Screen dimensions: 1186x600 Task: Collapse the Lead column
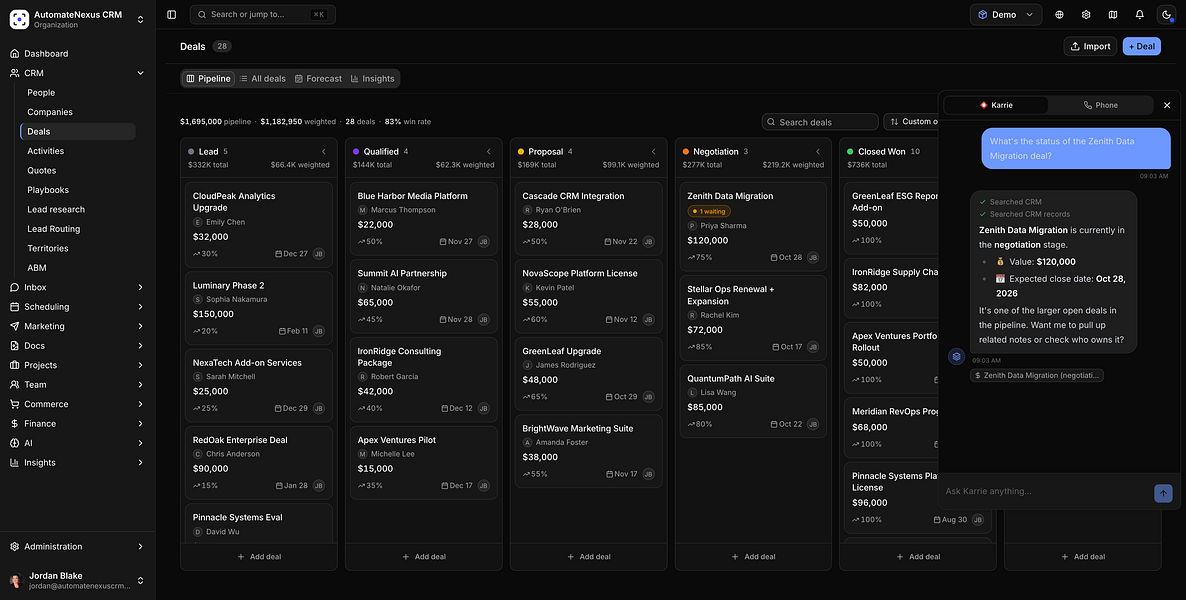pos(324,151)
